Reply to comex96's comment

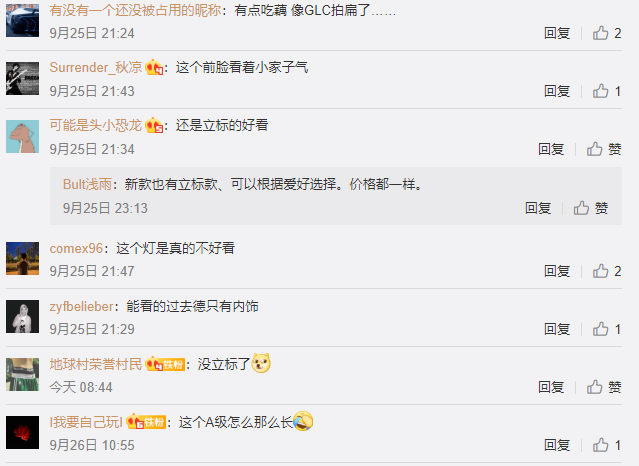[x=557, y=271]
